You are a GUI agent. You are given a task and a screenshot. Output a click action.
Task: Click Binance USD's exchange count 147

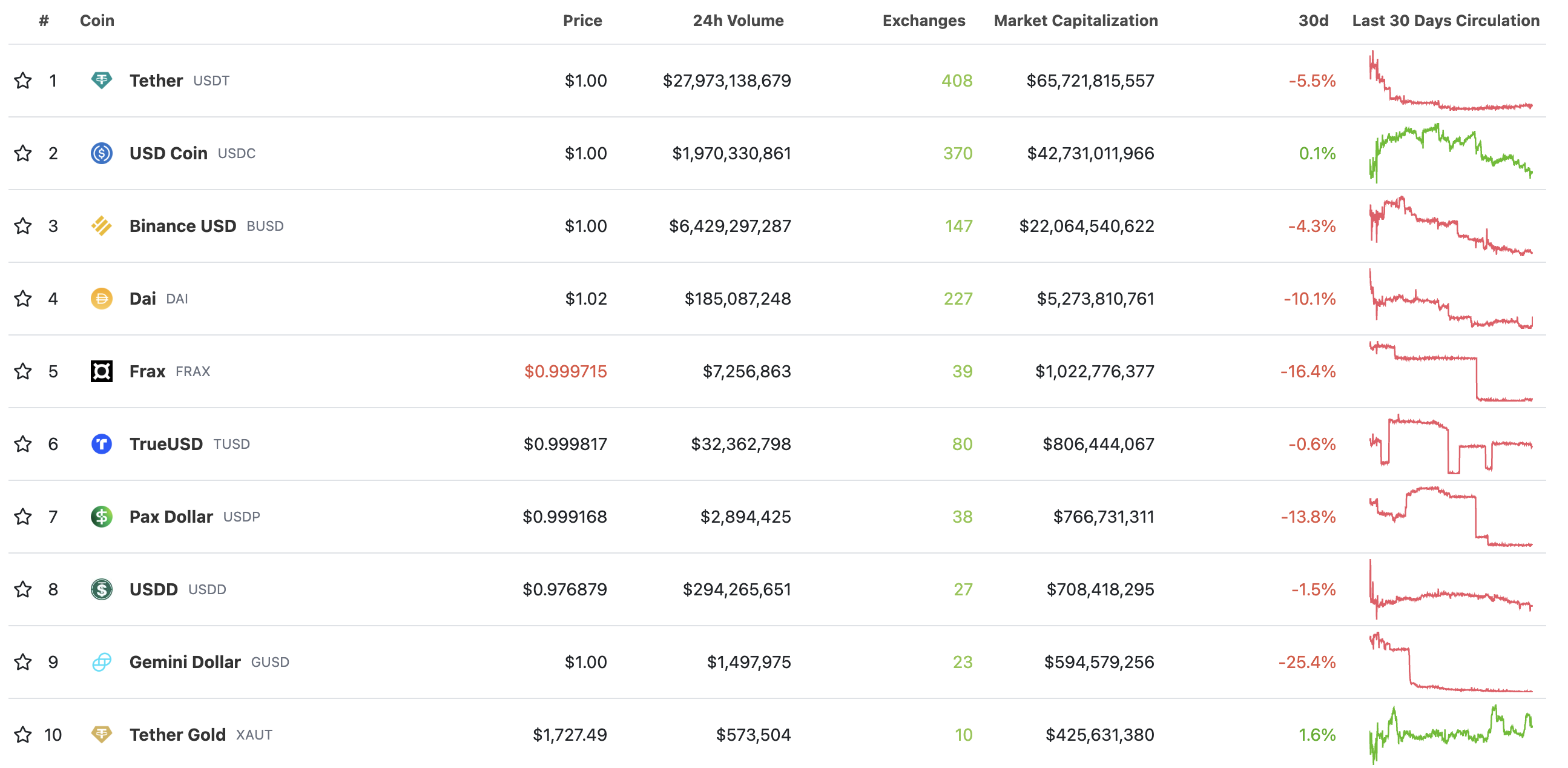[959, 226]
